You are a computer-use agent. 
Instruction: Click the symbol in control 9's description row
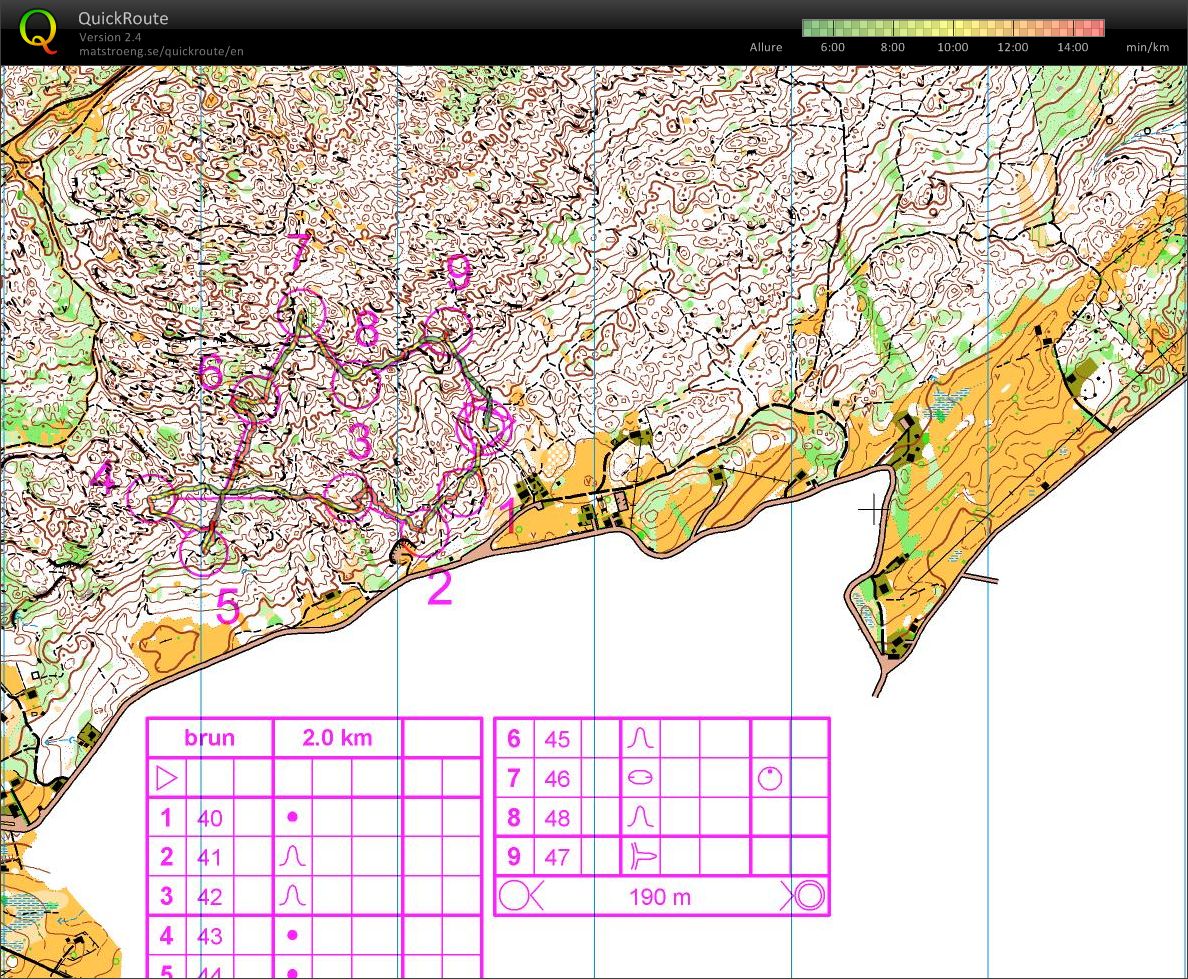[640, 856]
